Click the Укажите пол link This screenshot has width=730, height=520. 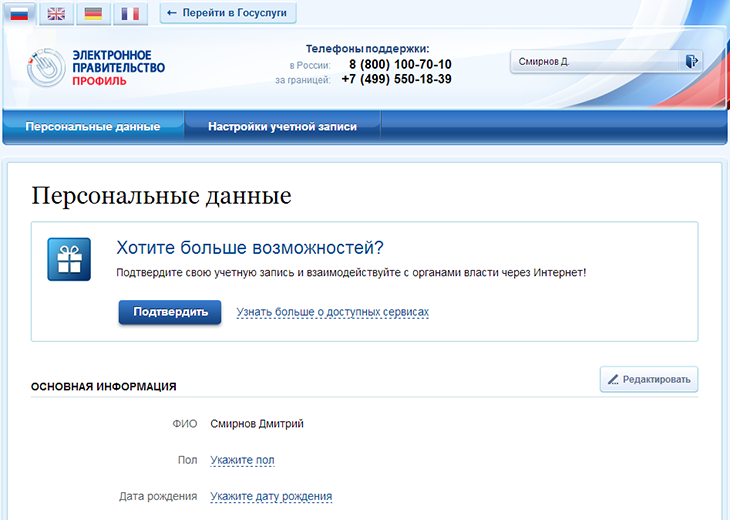(242, 460)
